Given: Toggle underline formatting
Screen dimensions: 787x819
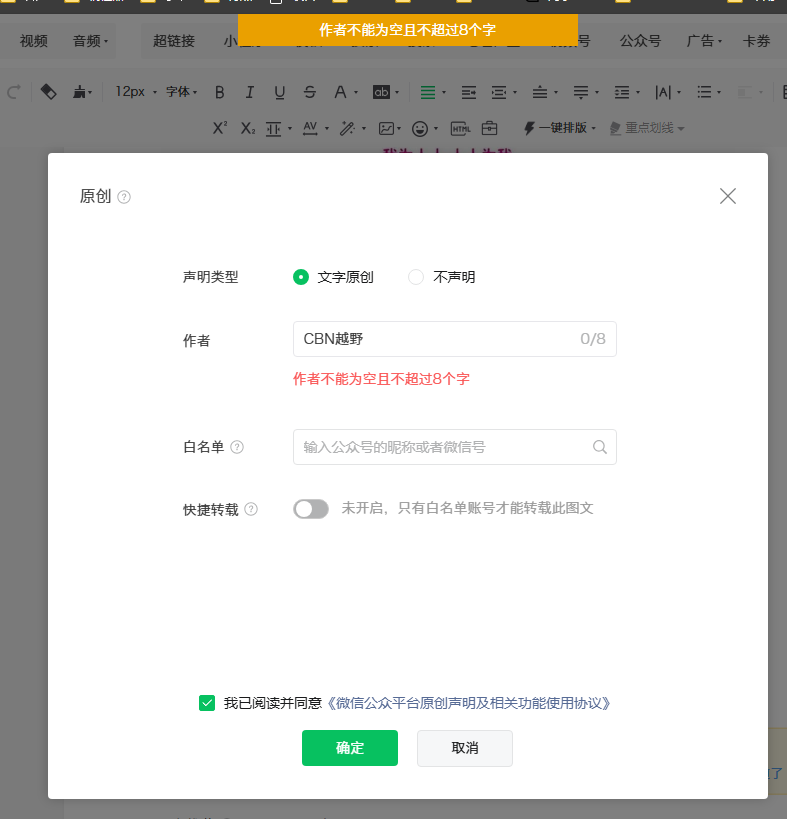Looking at the screenshot, I should pos(279,92).
